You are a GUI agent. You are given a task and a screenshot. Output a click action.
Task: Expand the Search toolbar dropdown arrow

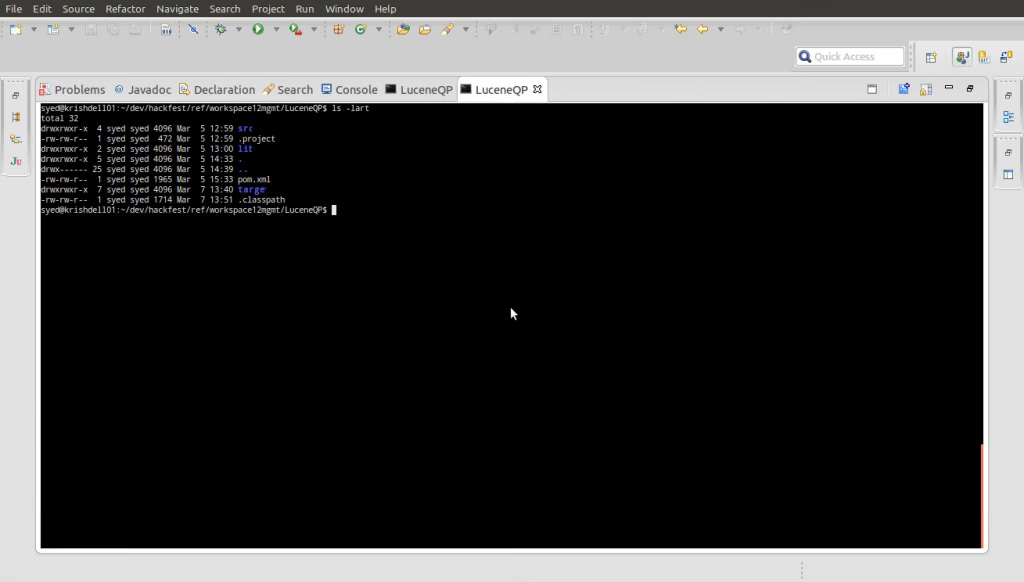pyautogui.click(x=466, y=29)
